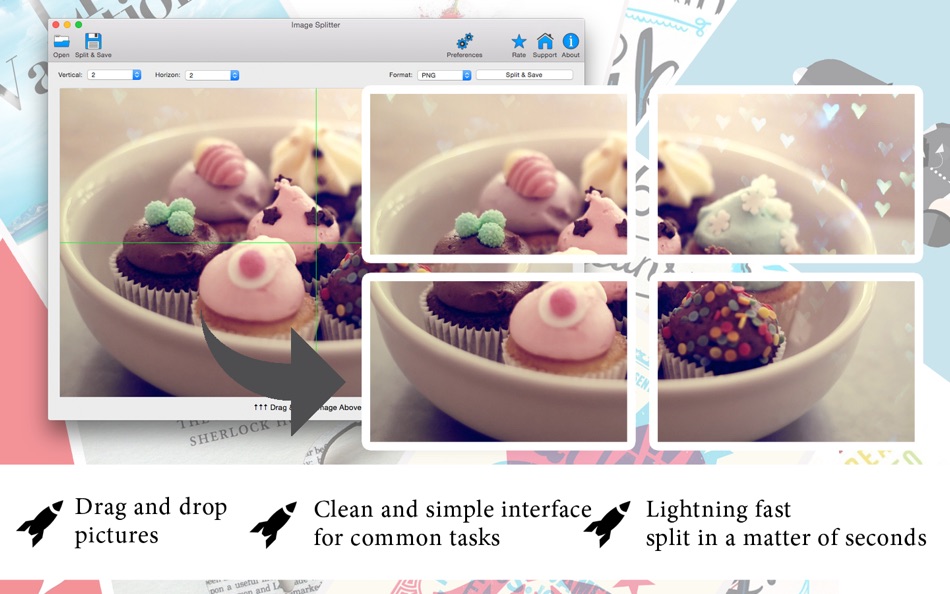Image resolution: width=950 pixels, height=594 pixels.
Task: Open Preferences gears icon
Action: (x=465, y=42)
